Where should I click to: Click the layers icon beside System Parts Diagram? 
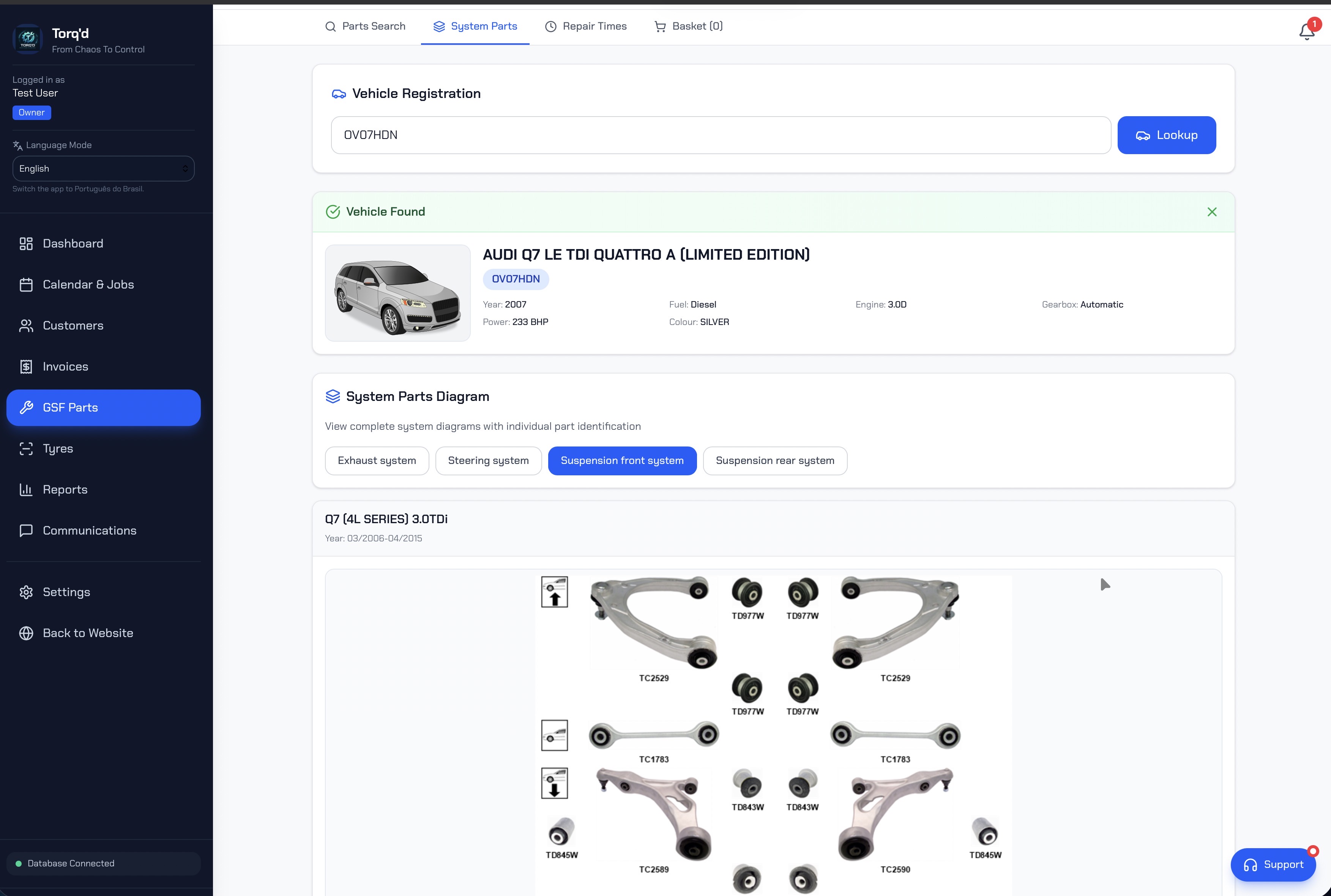pyautogui.click(x=333, y=397)
